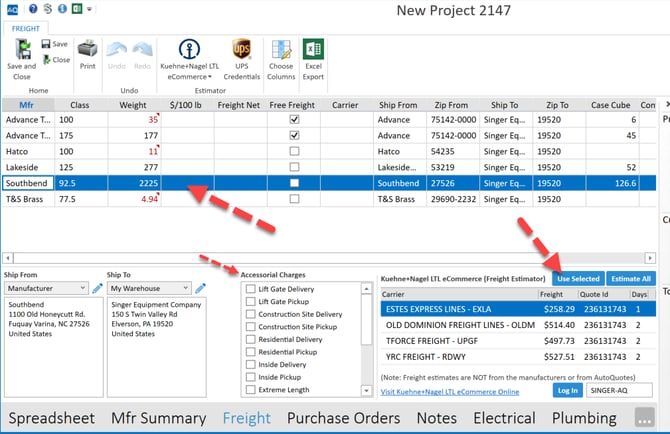Toggle Free Freight for Advance class 100 row

click(x=294, y=119)
